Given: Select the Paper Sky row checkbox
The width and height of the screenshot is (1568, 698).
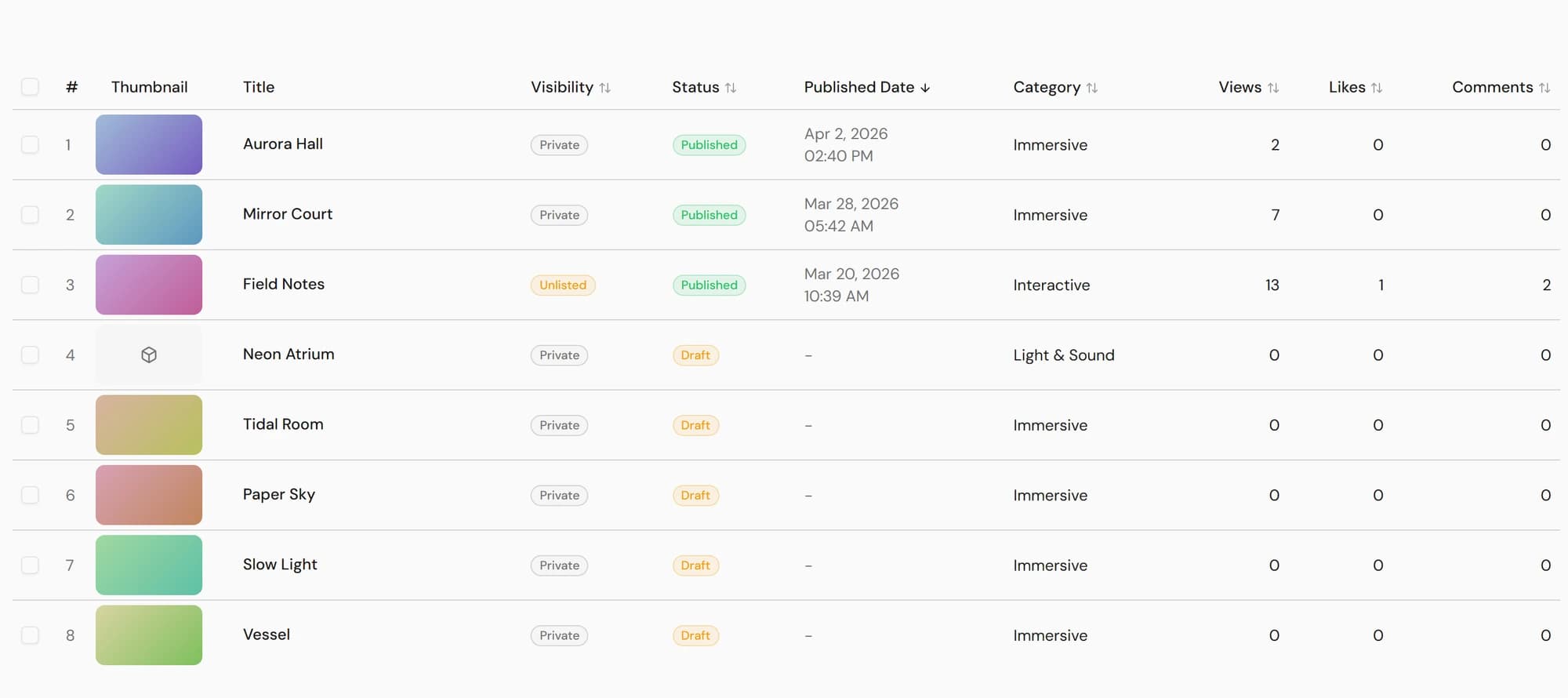Looking at the screenshot, I should [30, 495].
